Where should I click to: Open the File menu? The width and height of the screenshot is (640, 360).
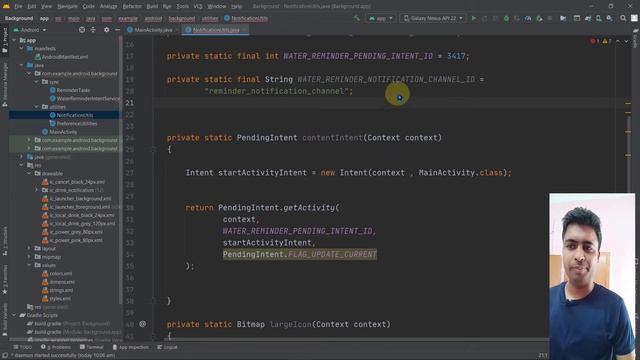pyautogui.click(x=18, y=6)
